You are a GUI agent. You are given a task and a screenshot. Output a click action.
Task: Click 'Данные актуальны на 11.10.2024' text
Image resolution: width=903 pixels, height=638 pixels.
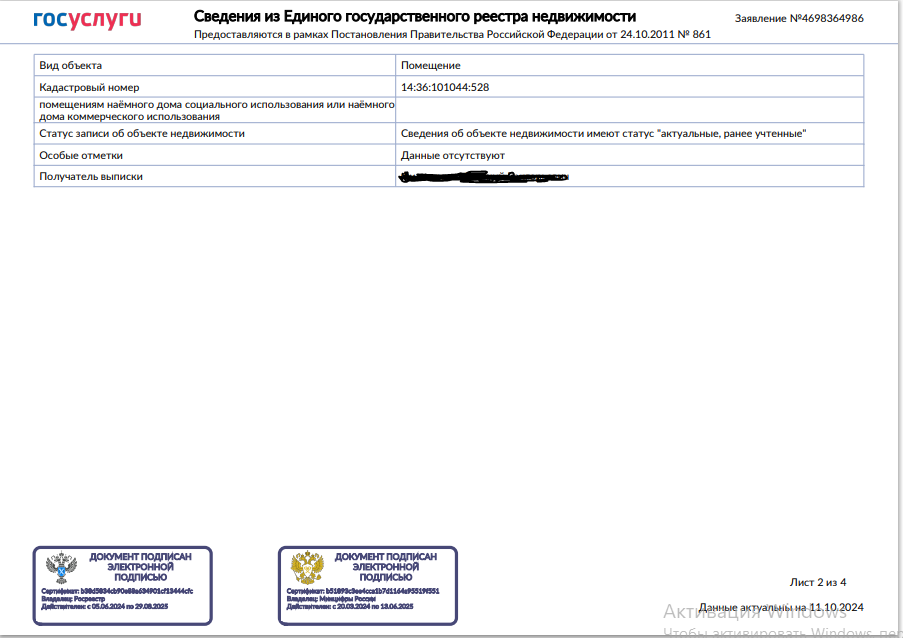[x=781, y=607]
